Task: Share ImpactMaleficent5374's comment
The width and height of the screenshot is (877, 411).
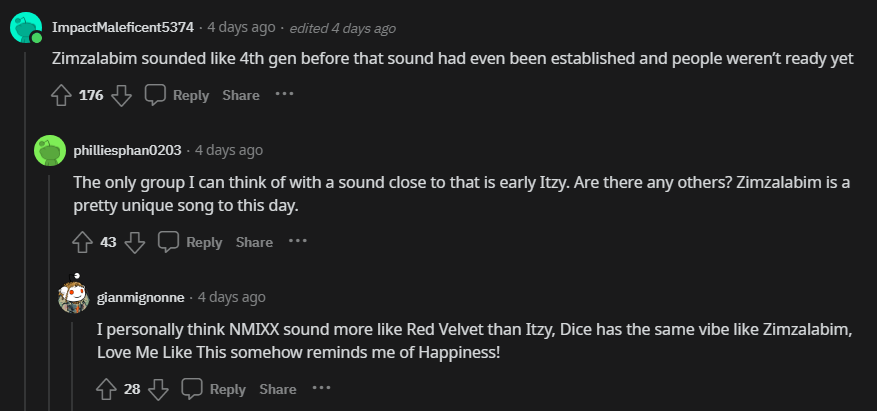Action: coord(241,95)
